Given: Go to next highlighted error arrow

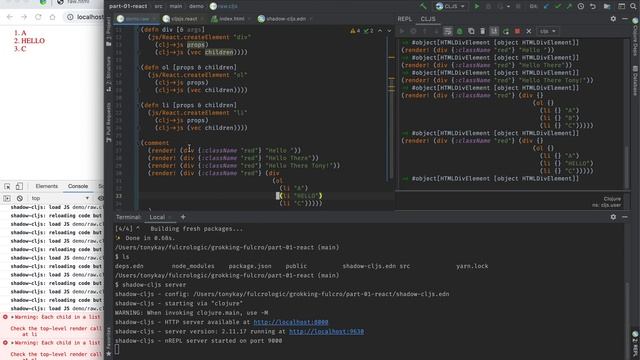Looking at the screenshot, I should pos(389,31).
